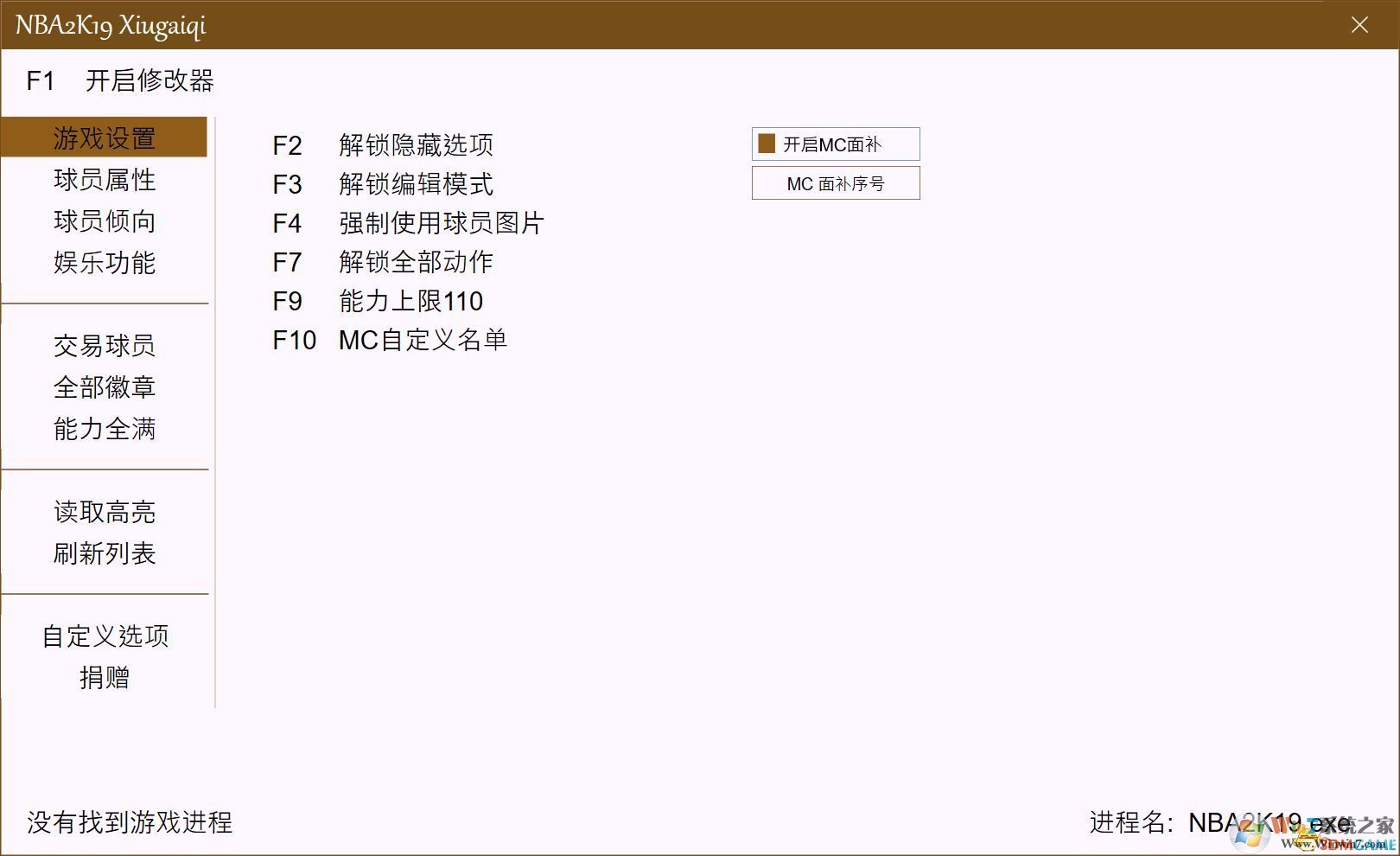The image size is (1400, 856).
Task: Open 交易球员 in the sidebar
Action: tap(104, 346)
